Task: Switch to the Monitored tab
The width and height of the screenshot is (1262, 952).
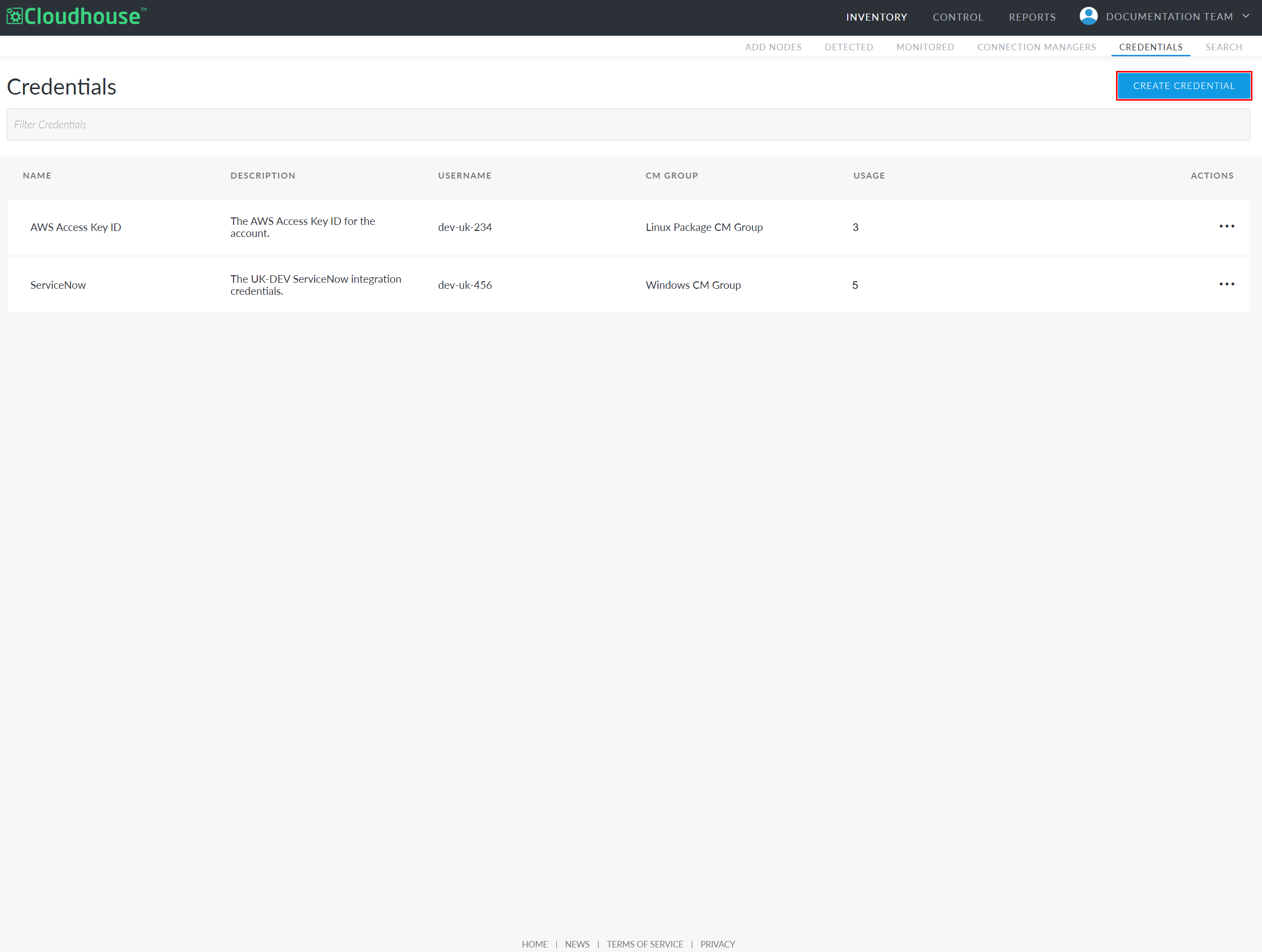Action: 925,47
